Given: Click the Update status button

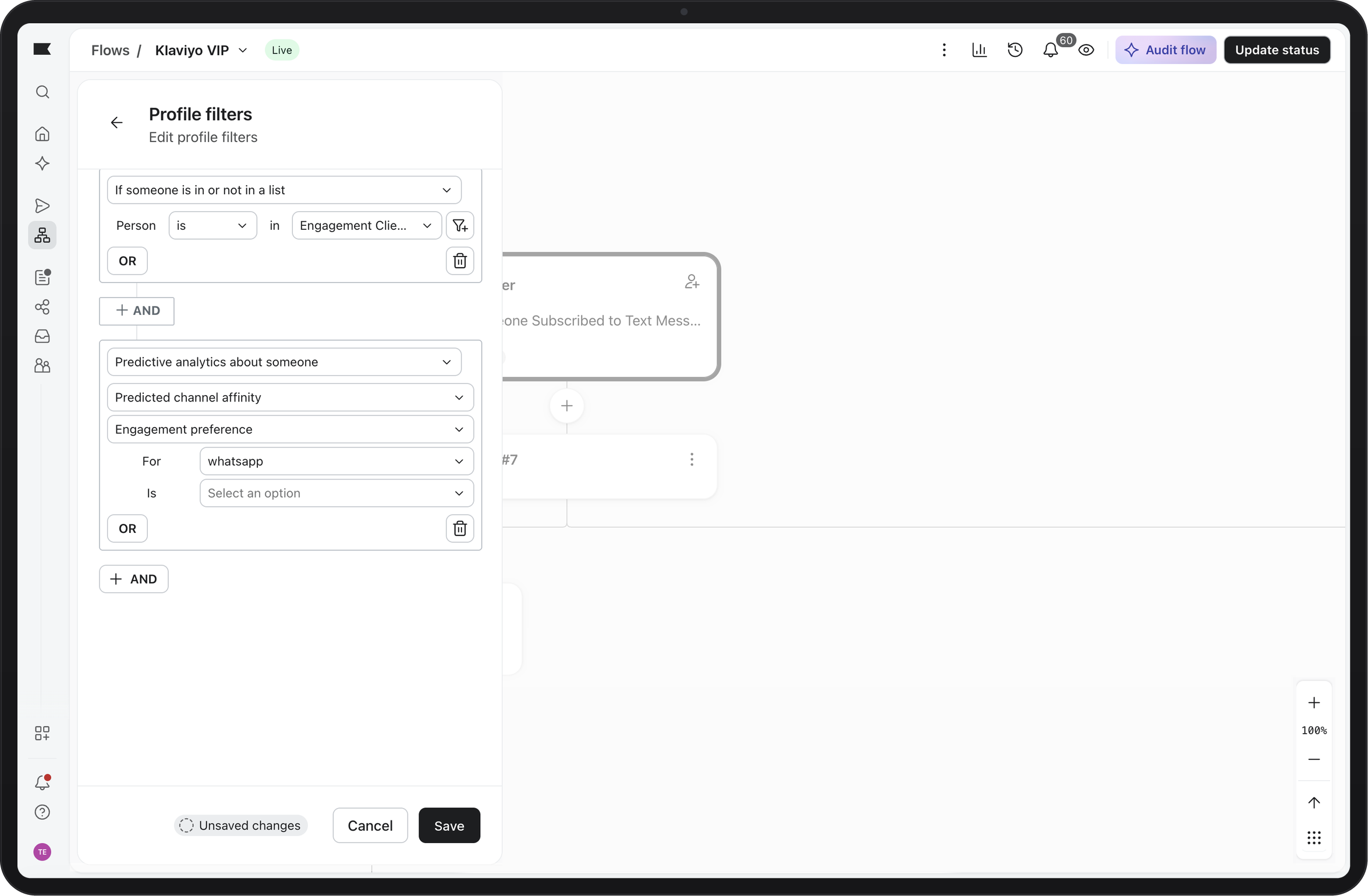Looking at the screenshot, I should pyautogui.click(x=1277, y=50).
